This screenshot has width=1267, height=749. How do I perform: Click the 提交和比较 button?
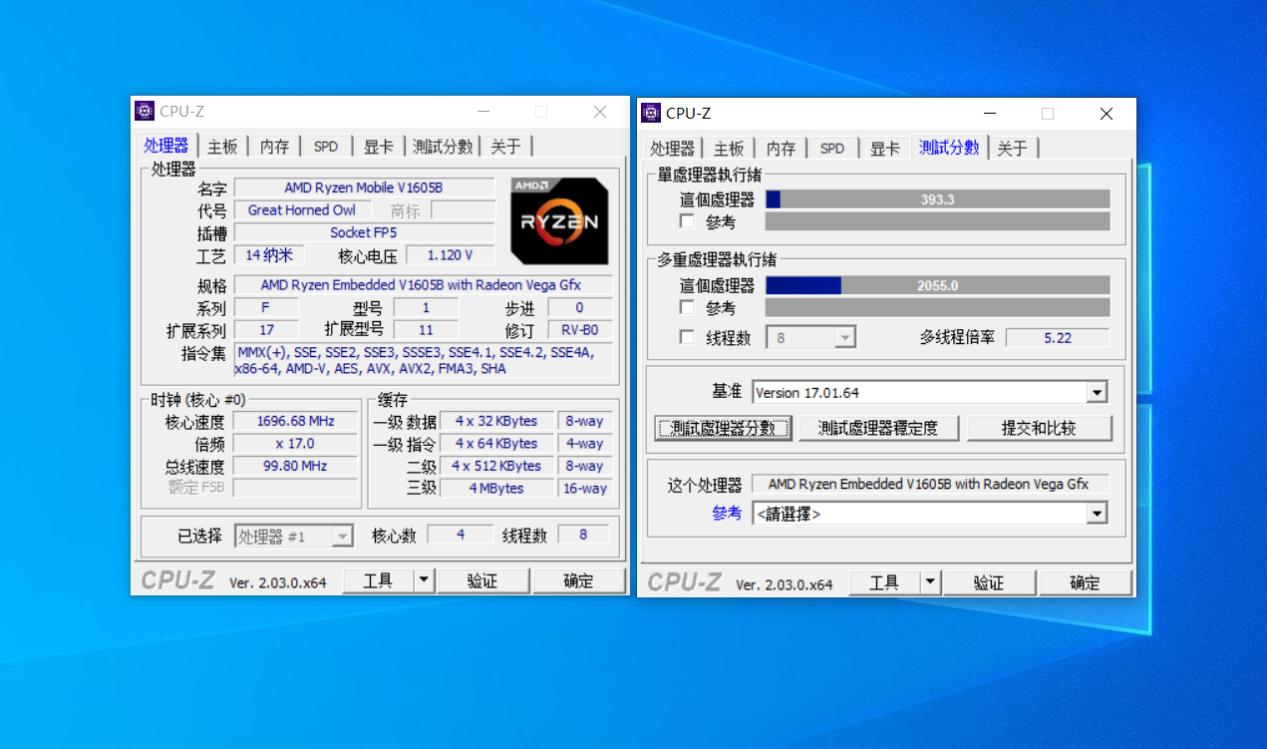coord(1041,427)
